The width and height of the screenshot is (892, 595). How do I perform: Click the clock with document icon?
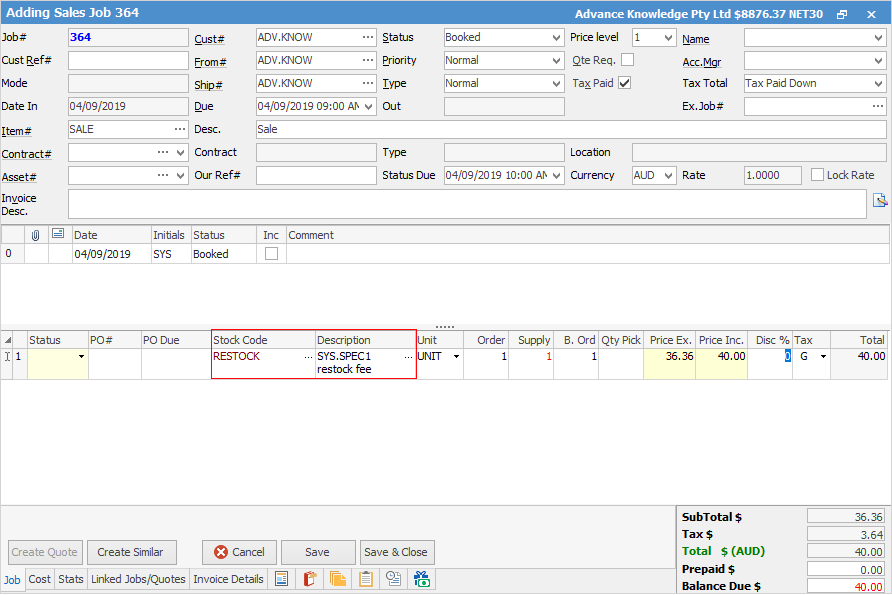[x=393, y=579]
